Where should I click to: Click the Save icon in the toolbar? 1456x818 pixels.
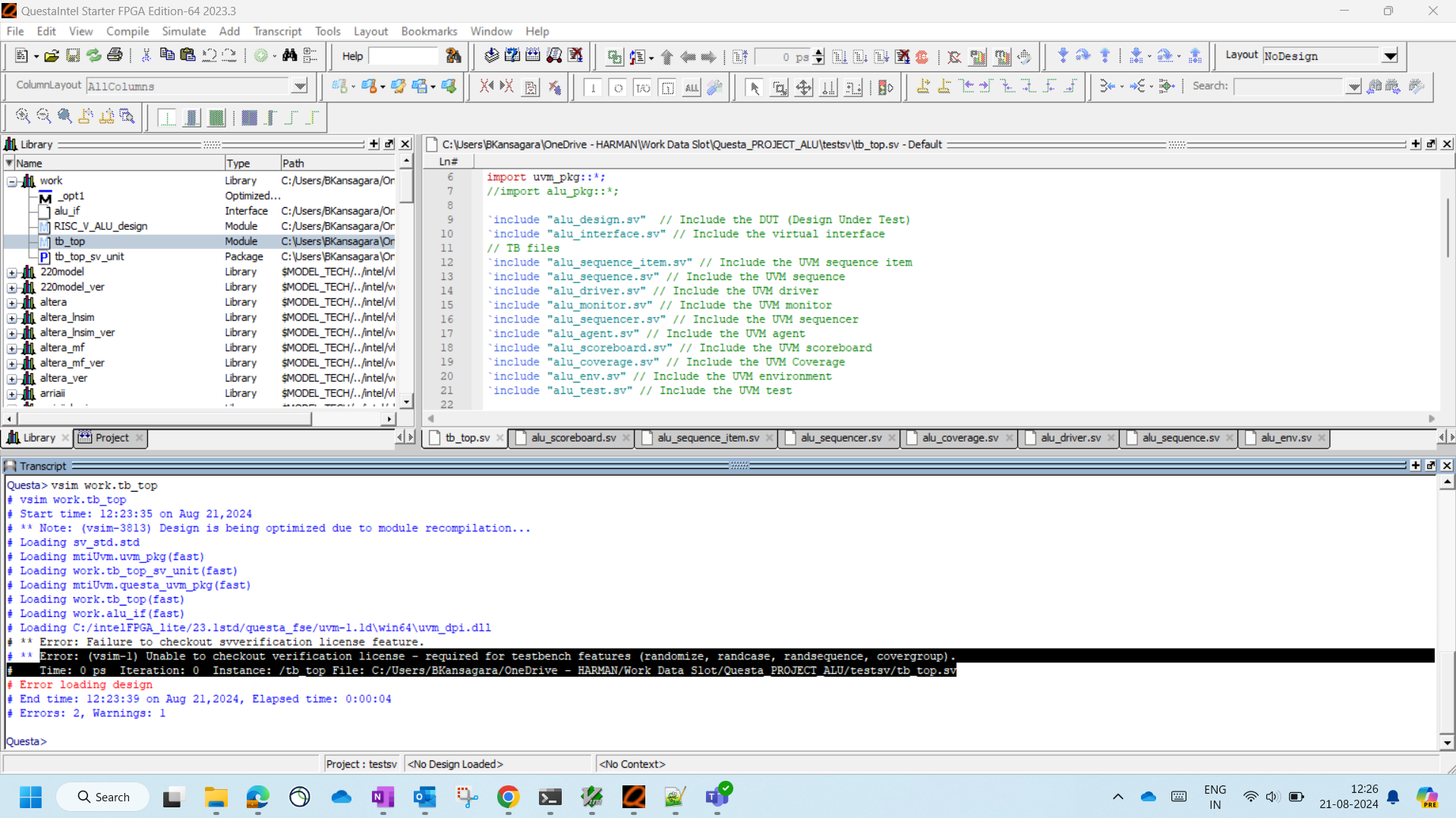pos(73,56)
